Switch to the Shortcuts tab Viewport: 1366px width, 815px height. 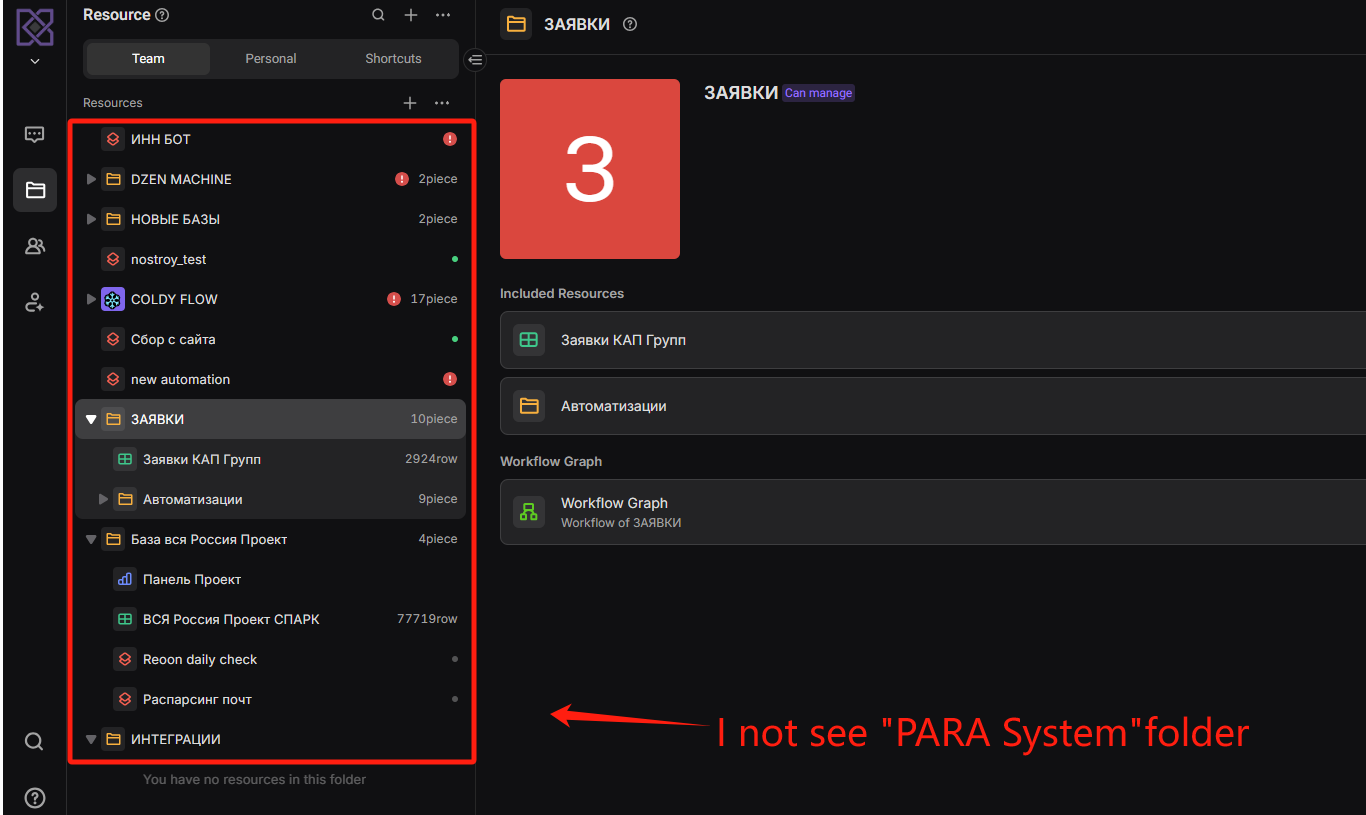point(393,59)
